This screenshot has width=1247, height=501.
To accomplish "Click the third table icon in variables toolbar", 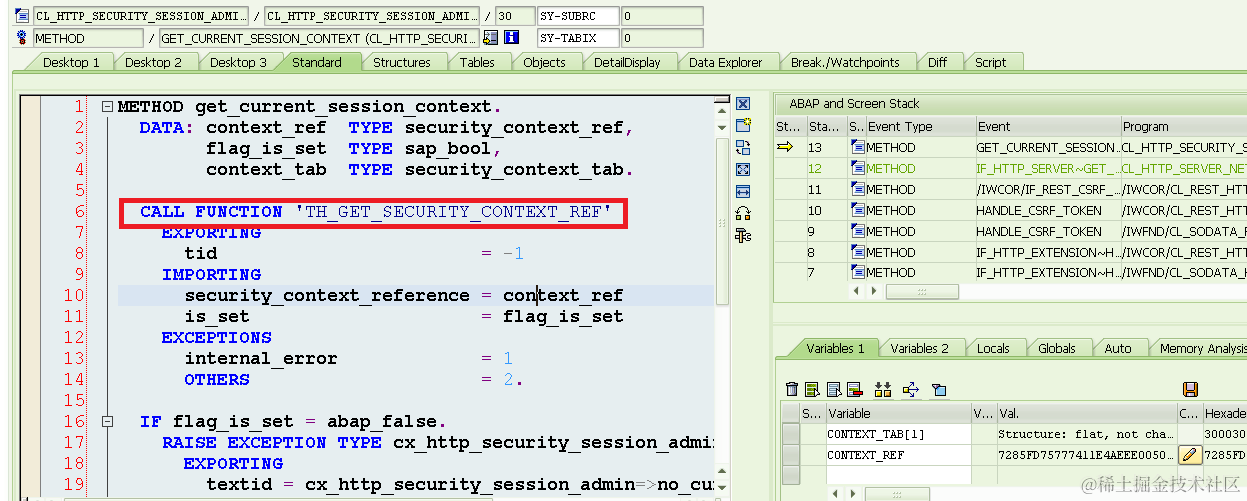I will (x=833, y=389).
